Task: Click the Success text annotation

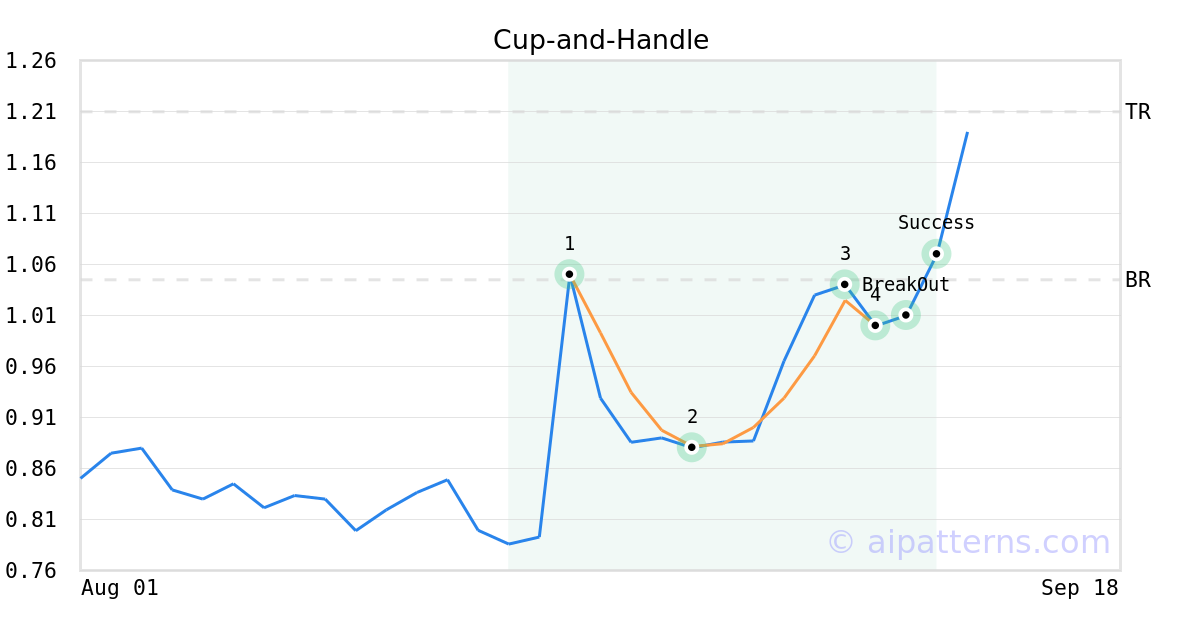Action: 936,223
